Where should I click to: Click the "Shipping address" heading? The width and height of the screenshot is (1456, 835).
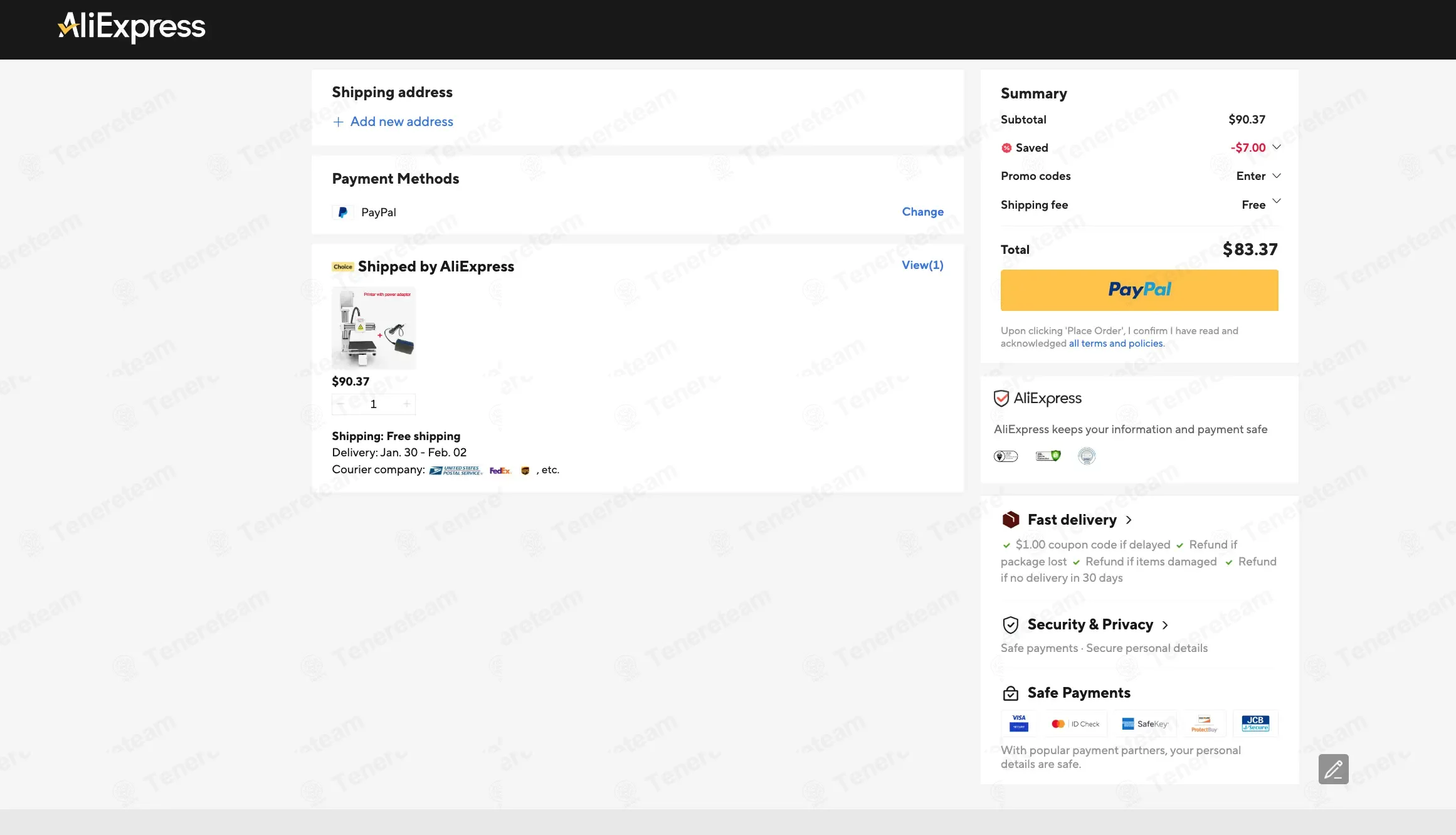pos(392,92)
